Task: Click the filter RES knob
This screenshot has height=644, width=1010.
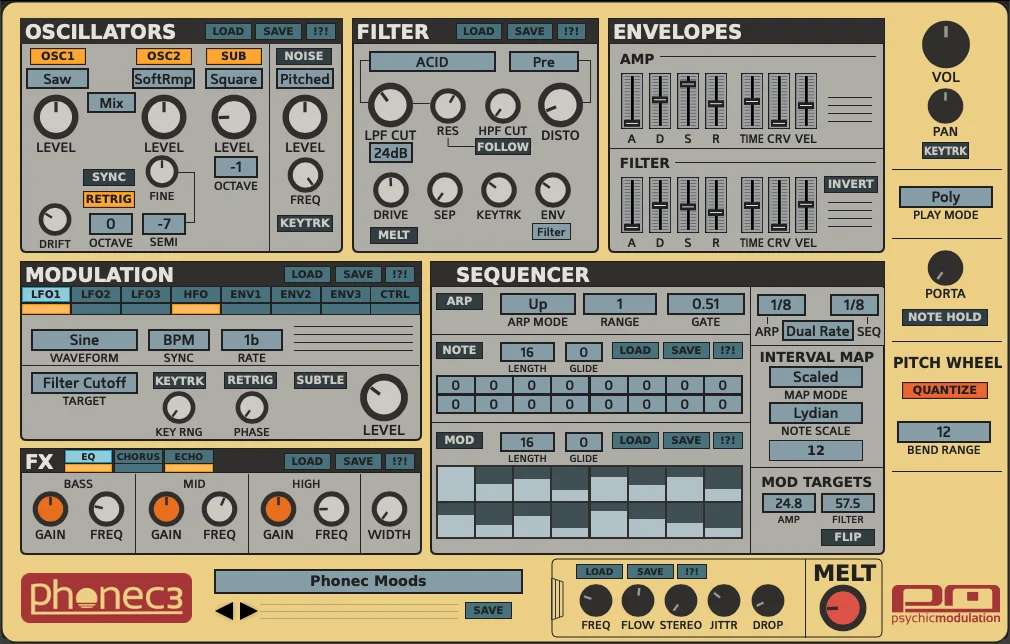Action: [448, 106]
